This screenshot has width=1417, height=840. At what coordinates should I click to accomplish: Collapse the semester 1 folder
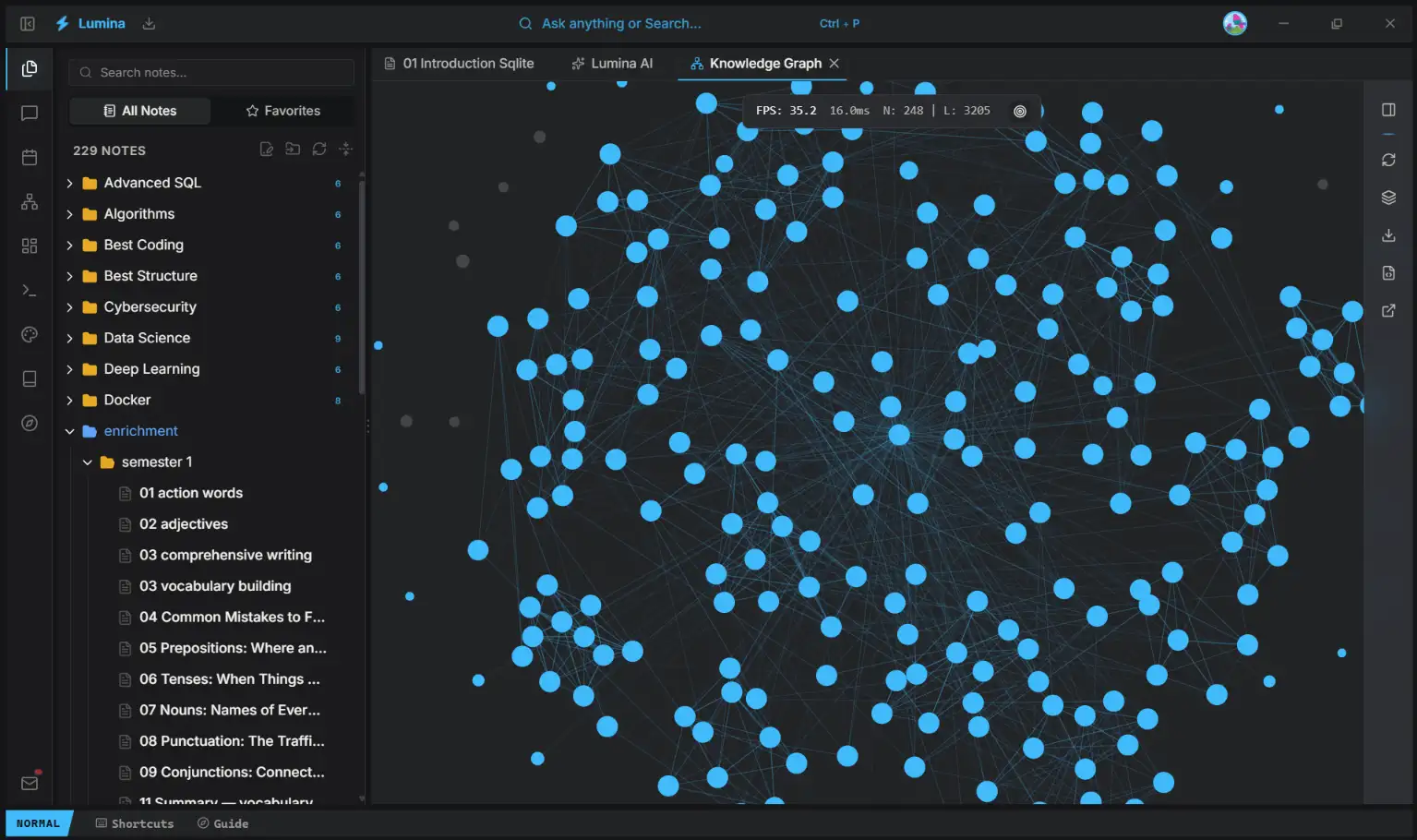87,462
